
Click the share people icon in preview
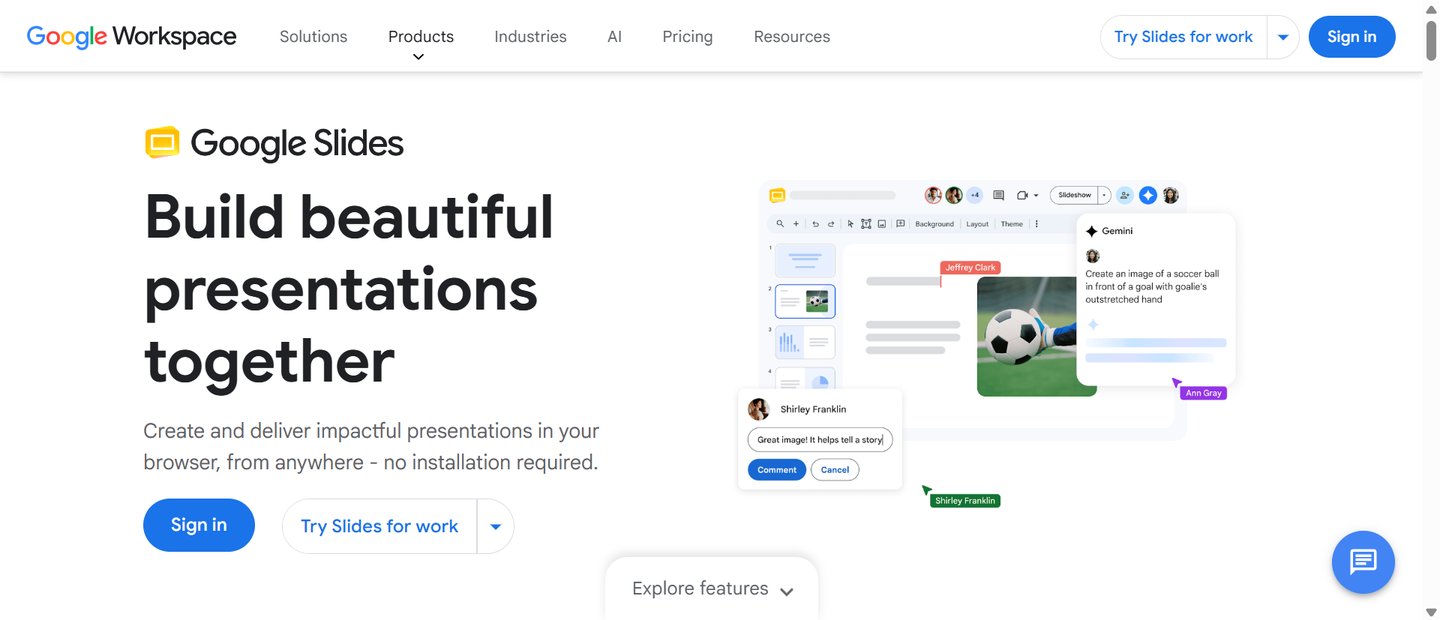pos(1124,195)
